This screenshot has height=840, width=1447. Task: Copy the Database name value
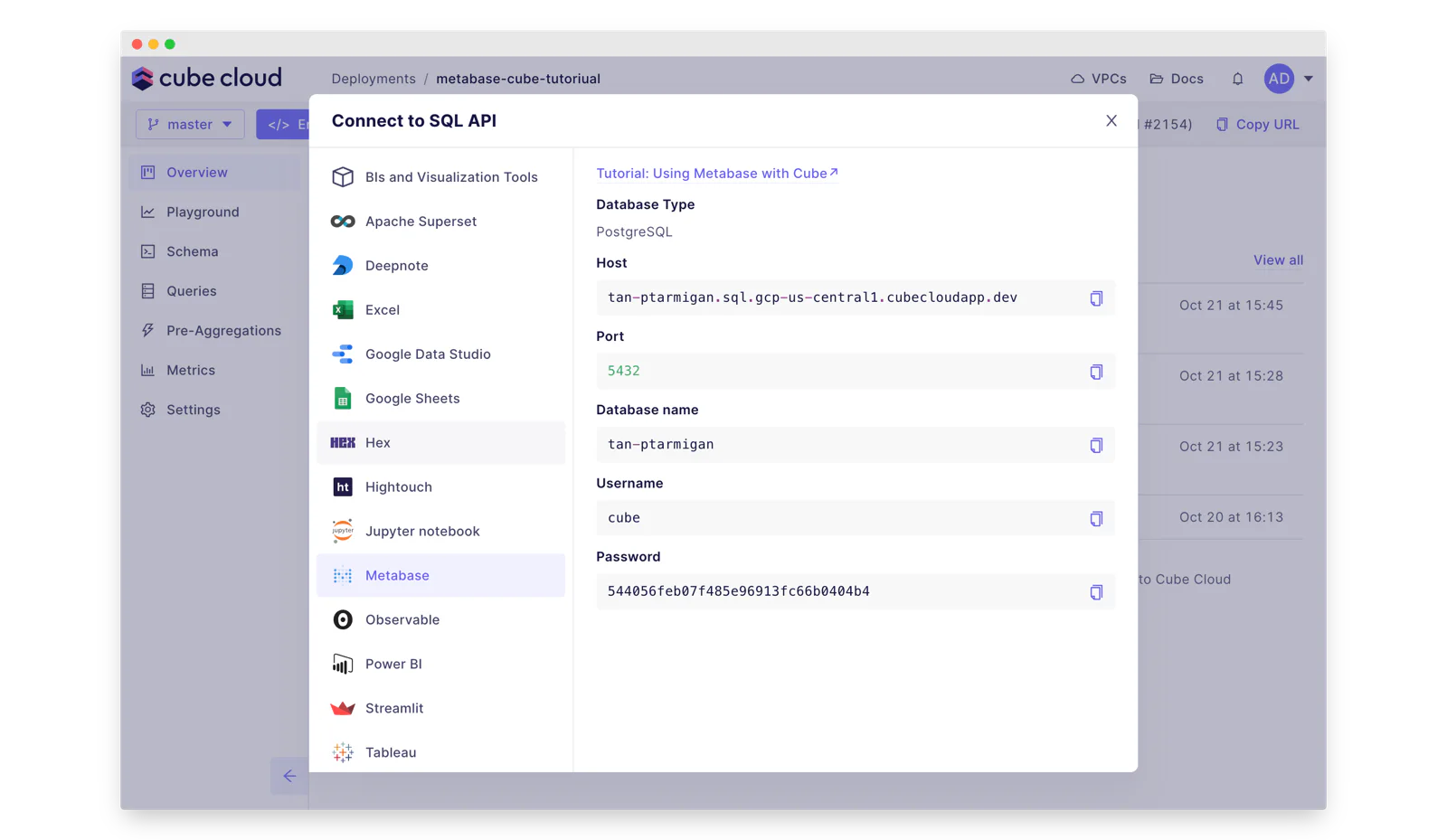(1096, 445)
